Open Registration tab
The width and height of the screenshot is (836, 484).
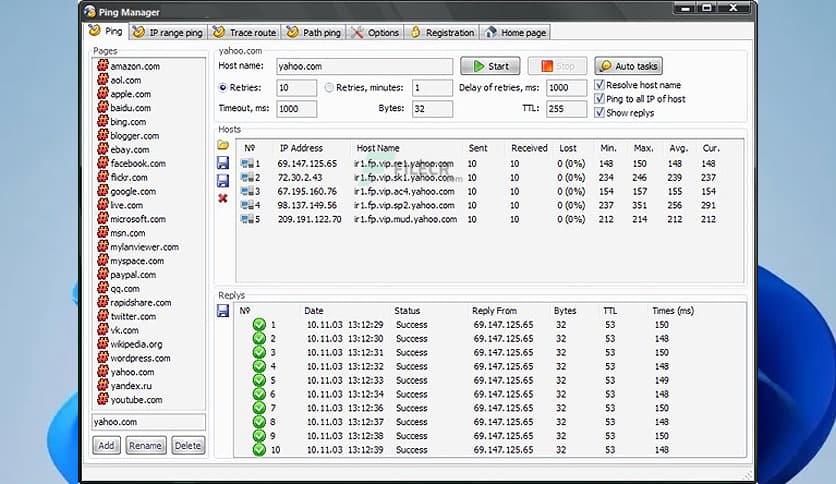pos(442,33)
